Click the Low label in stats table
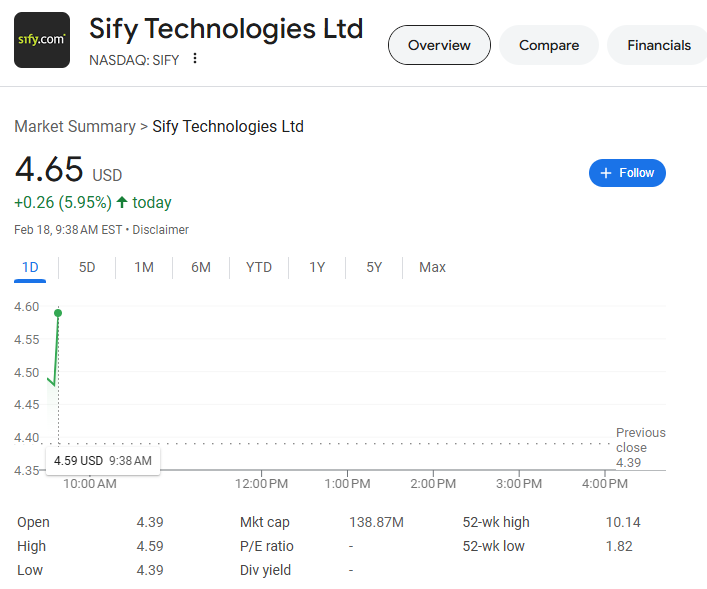 click(x=30, y=570)
